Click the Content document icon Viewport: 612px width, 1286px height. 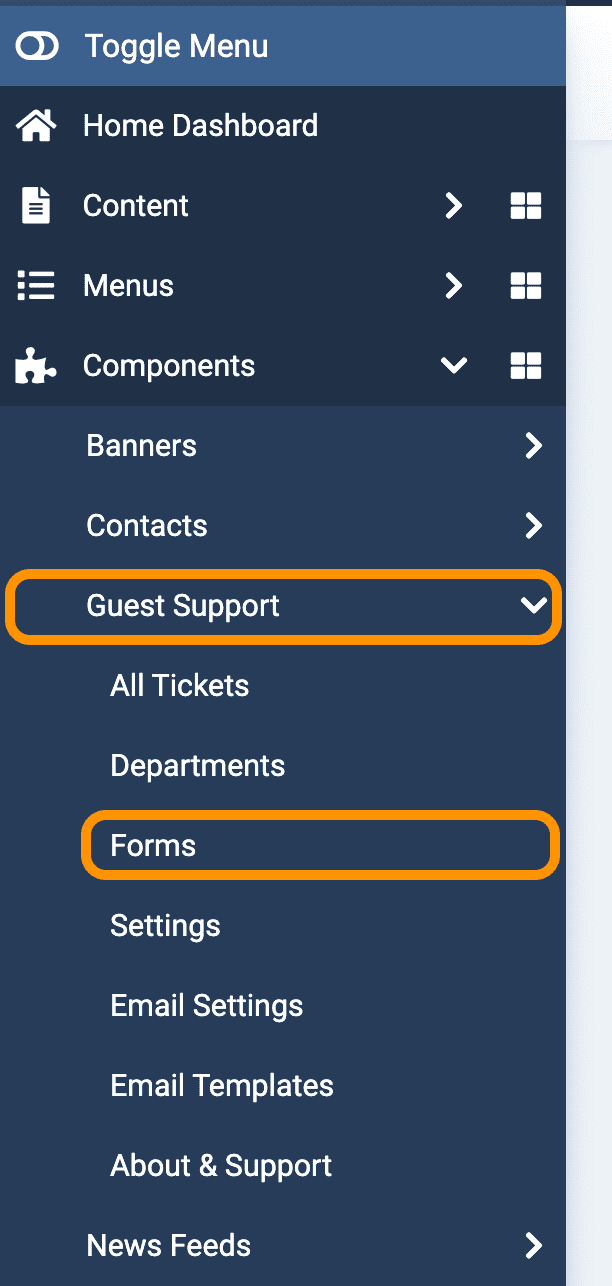(37, 206)
